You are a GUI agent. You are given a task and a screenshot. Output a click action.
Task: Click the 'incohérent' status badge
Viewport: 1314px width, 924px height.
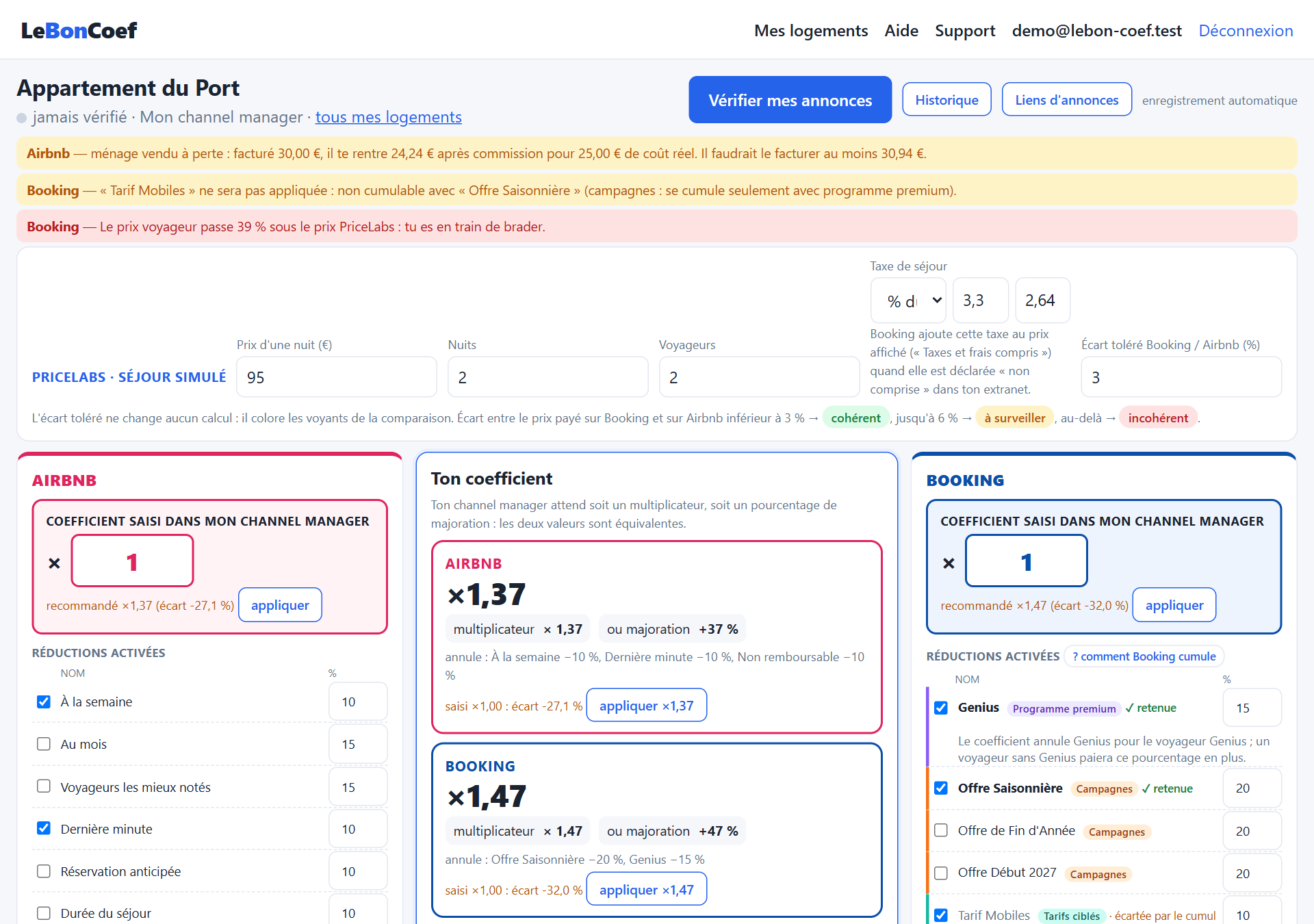pos(1158,418)
